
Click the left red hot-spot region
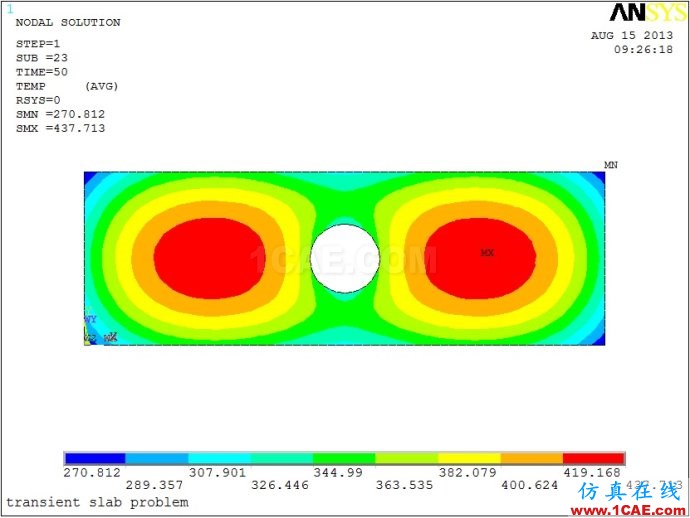click(x=210, y=258)
